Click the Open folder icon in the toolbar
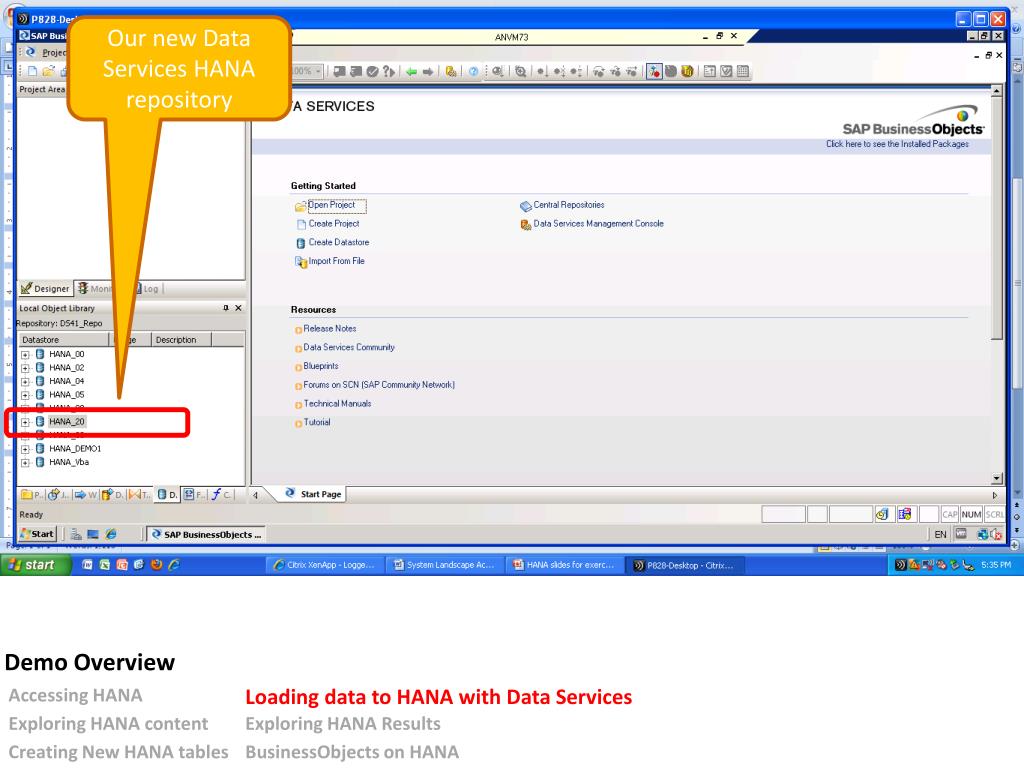 pos(48,71)
